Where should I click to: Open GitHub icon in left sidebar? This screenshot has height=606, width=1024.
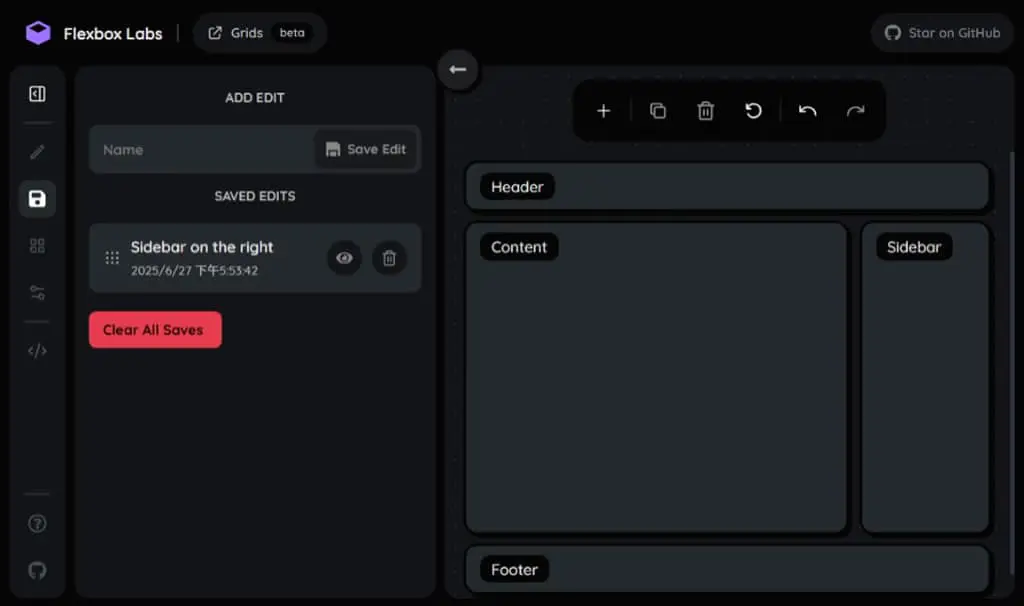point(37,571)
